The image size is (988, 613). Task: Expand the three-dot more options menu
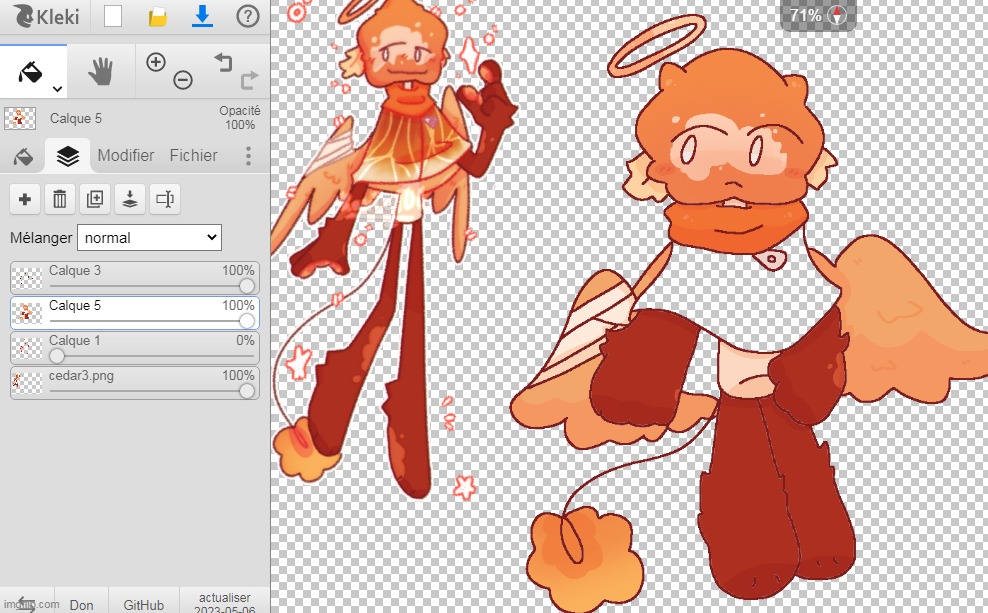(x=248, y=156)
